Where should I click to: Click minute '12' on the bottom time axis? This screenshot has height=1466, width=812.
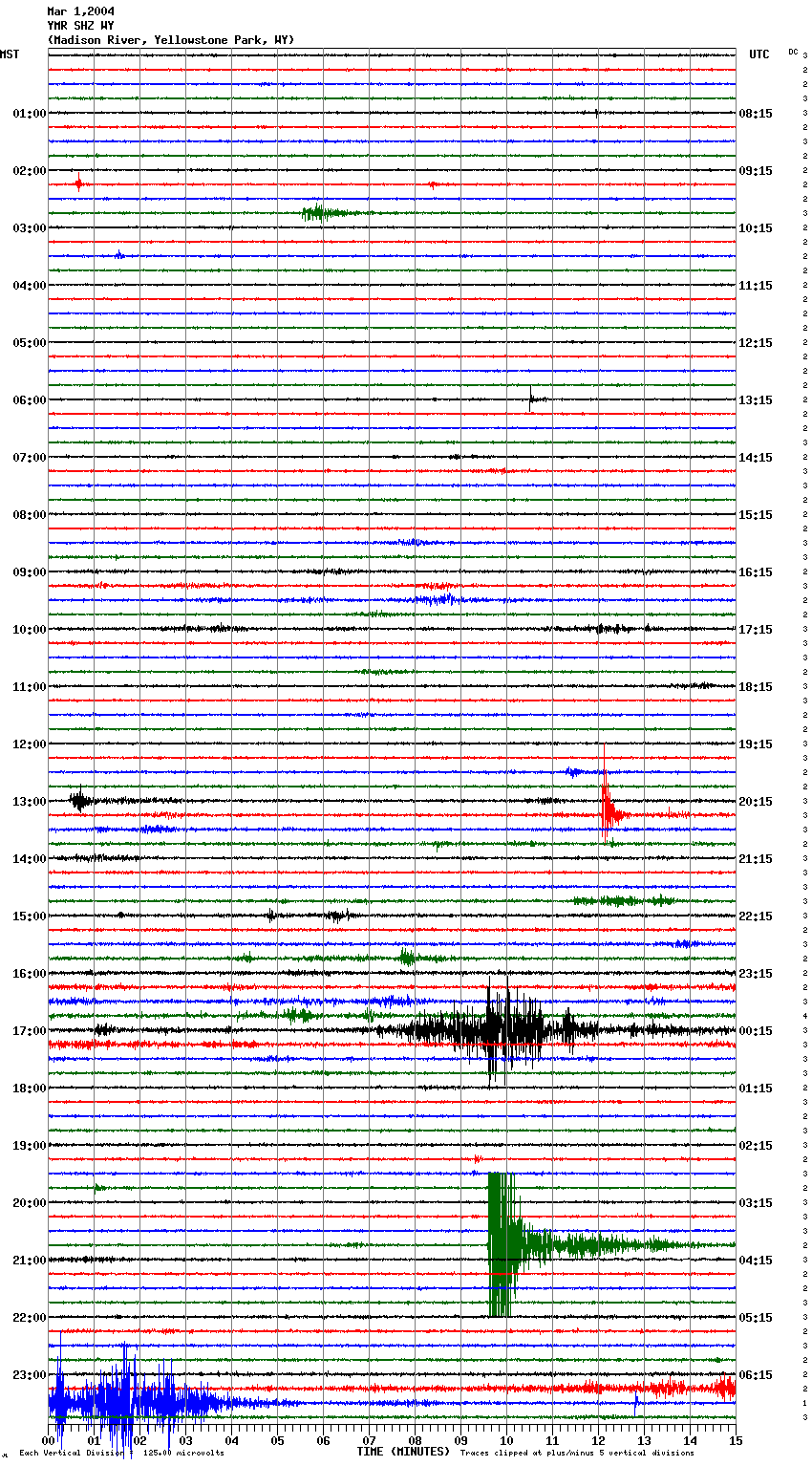click(x=598, y=1441)
